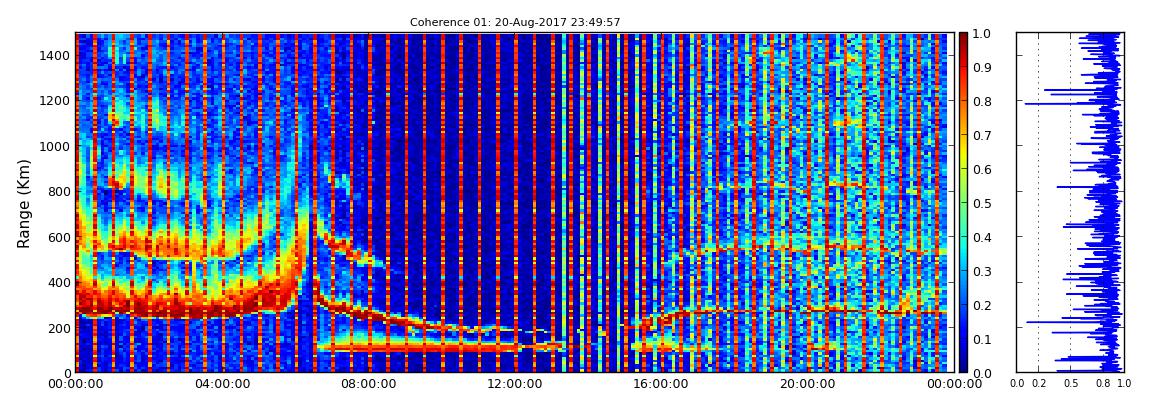Screen dimensions: 1150x407
Task: Click the colorbar 0.7 label
Action: pos(981,136)
